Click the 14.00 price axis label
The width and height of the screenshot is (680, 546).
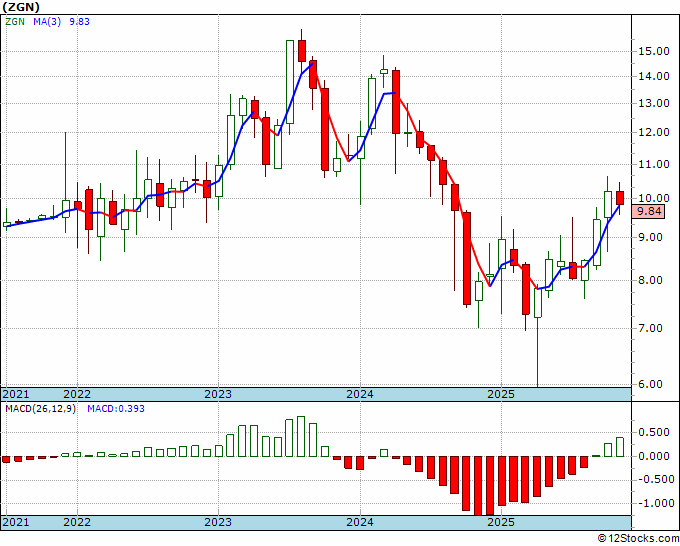click(x=654, y=76)
